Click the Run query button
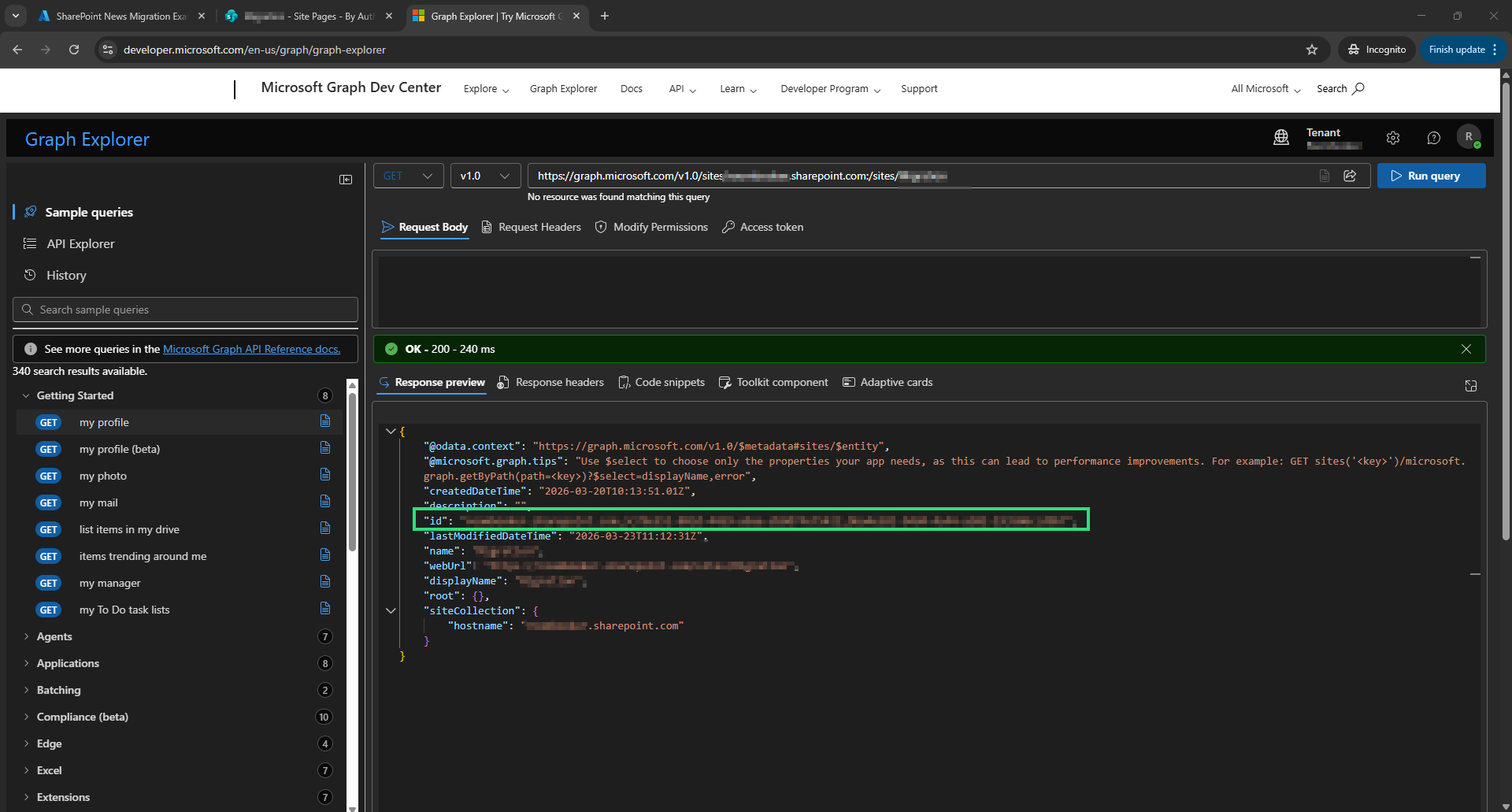 (1431, 176)
